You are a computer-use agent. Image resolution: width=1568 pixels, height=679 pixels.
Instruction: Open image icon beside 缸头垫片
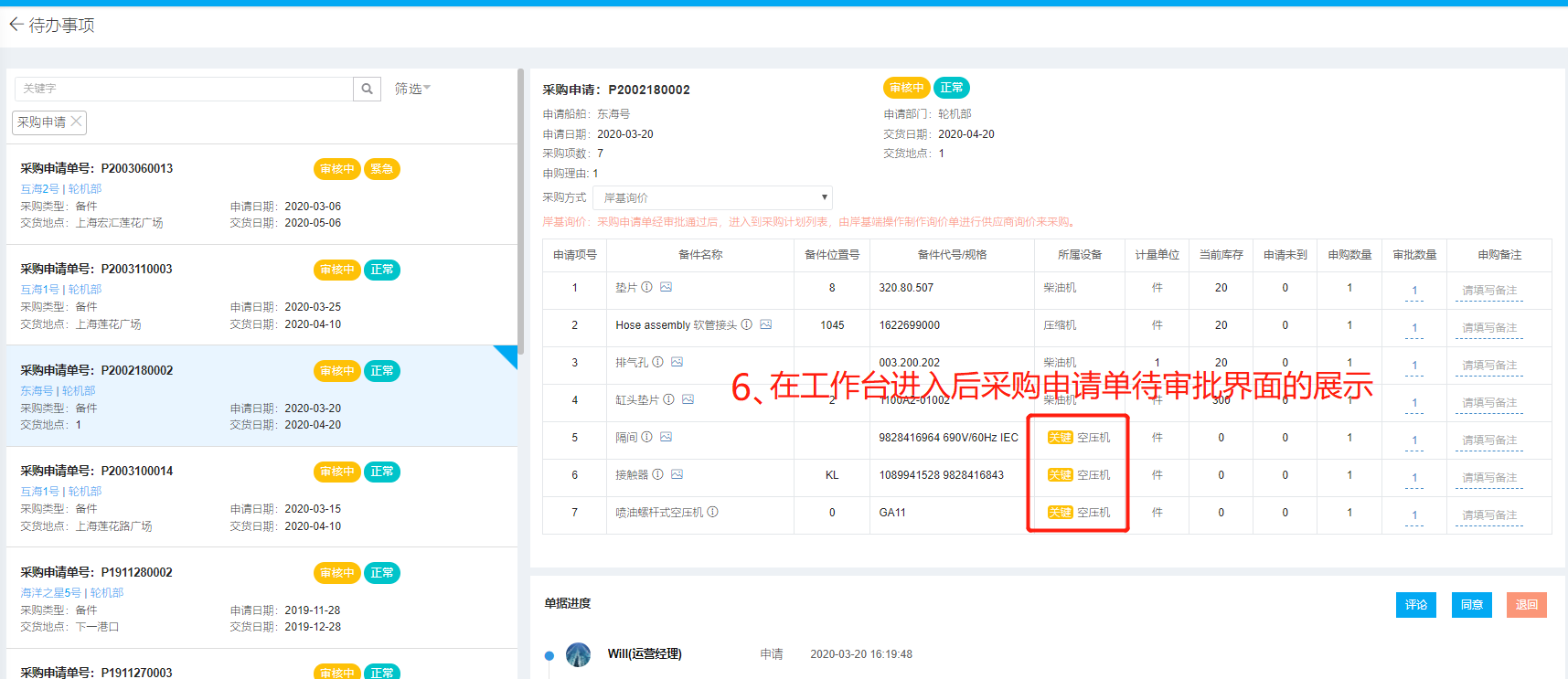point(688,399)
